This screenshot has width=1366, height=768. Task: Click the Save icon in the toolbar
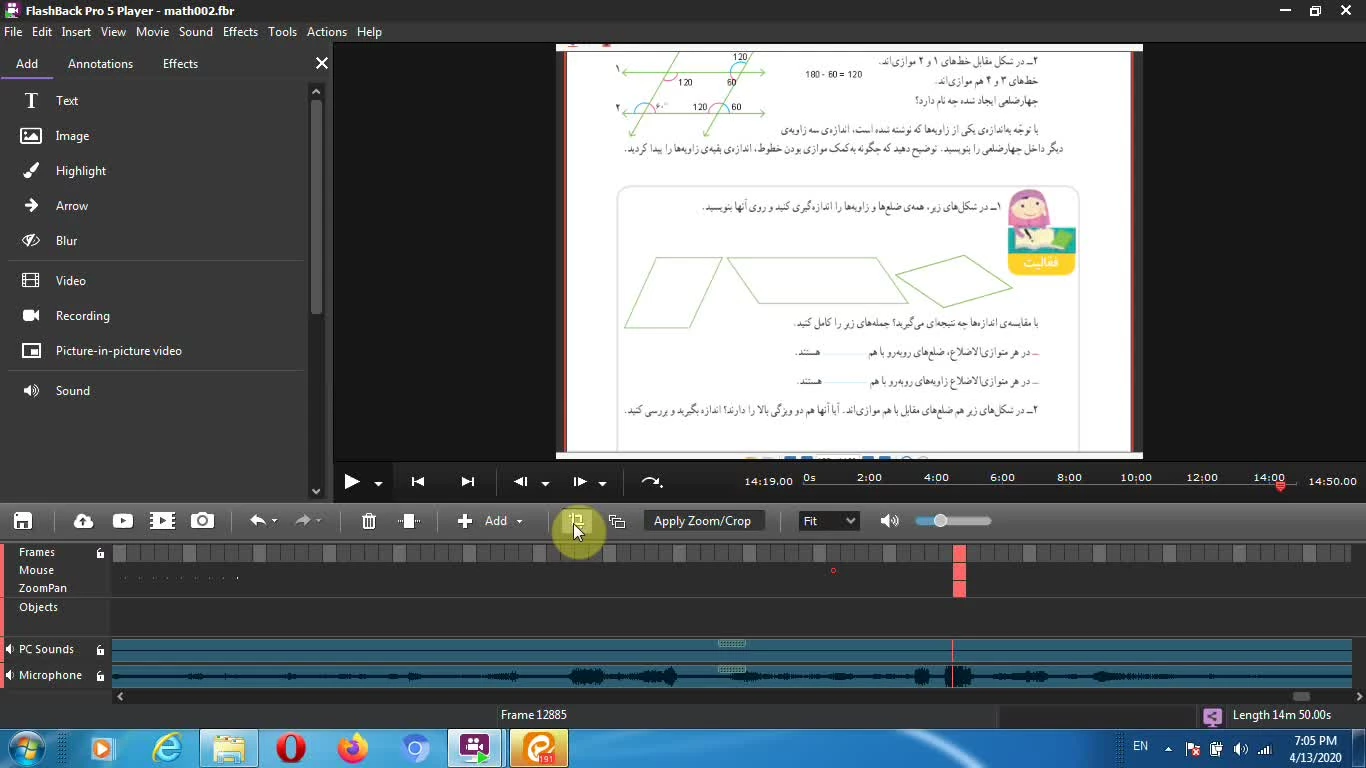coord(23,521)
